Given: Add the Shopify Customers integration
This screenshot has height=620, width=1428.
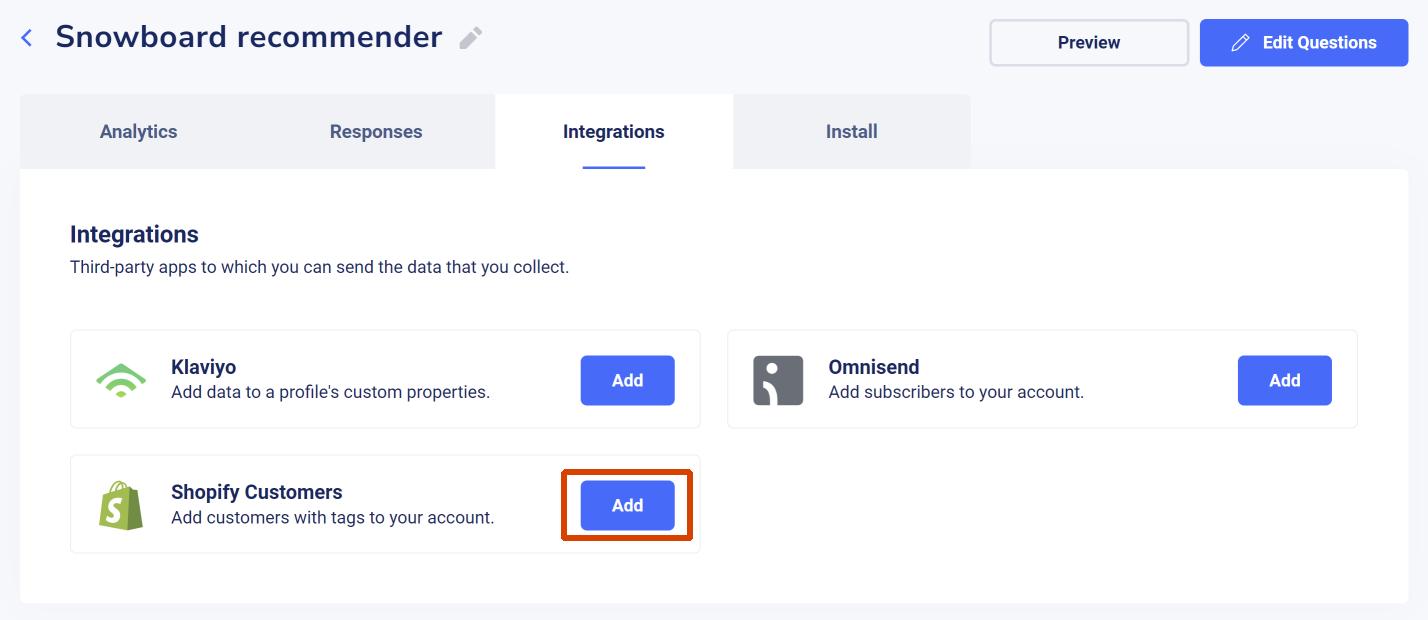Looking at the screenshot, I should pyautogui.click(x=628, y=505).
